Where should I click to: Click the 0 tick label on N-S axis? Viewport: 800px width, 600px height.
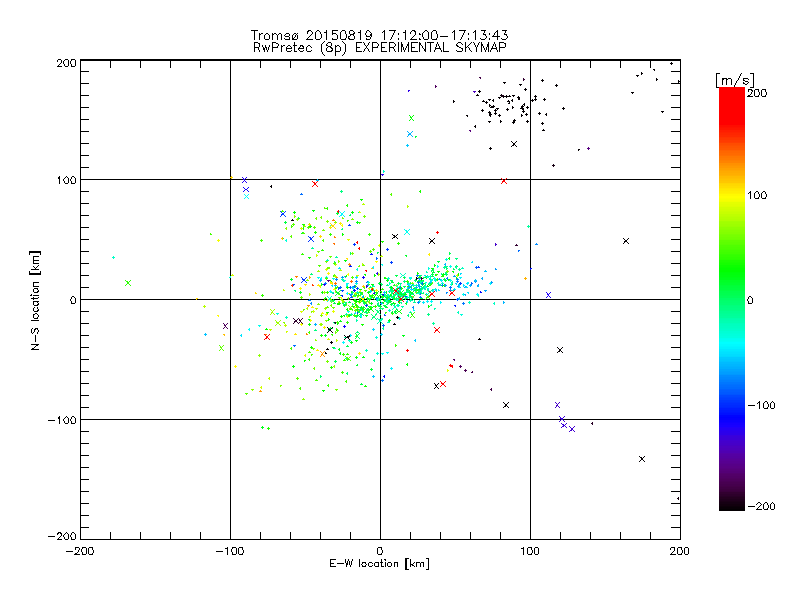point(73,300)
